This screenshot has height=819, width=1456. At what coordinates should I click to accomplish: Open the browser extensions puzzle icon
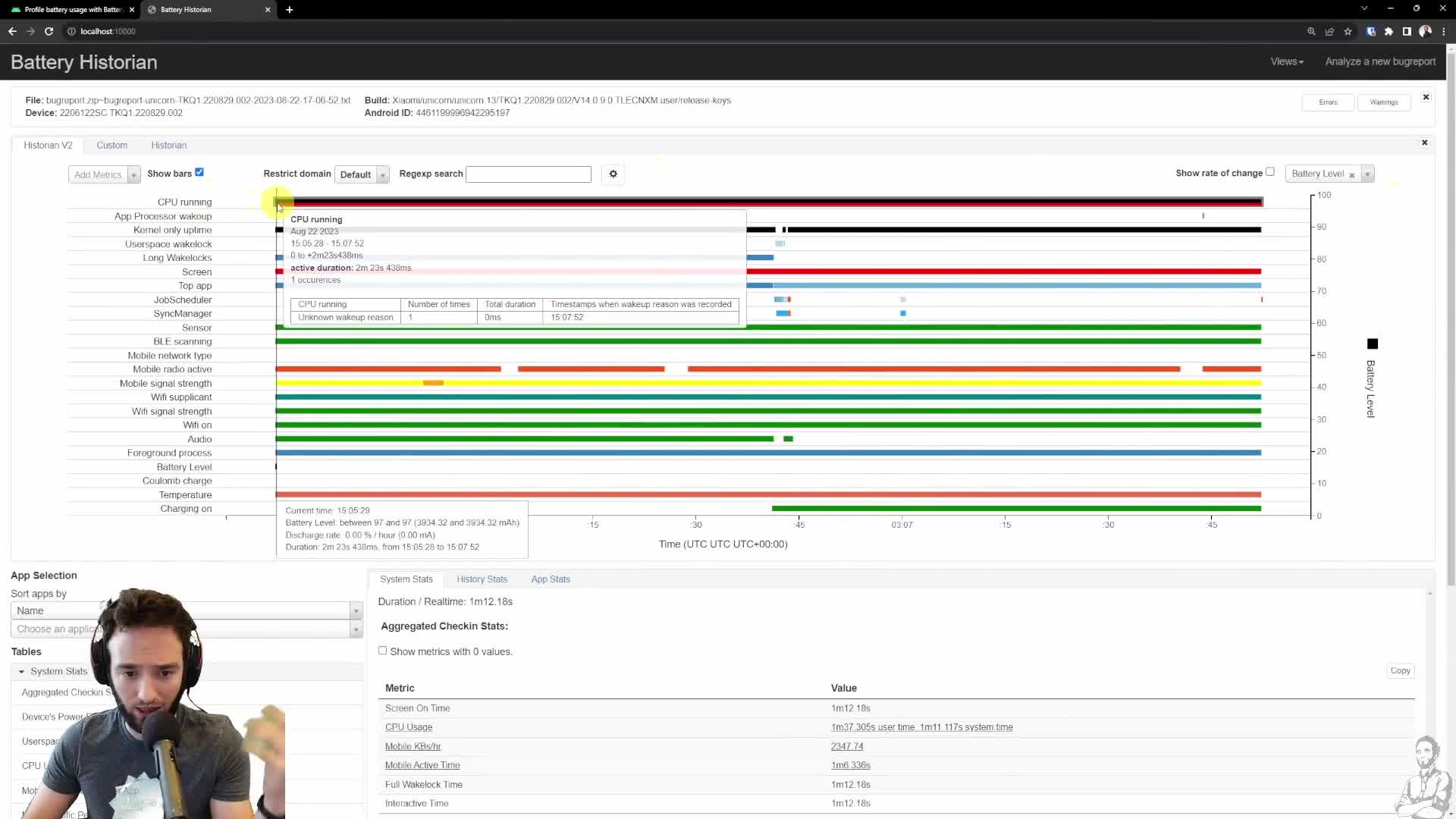(x=1389, y=31)
